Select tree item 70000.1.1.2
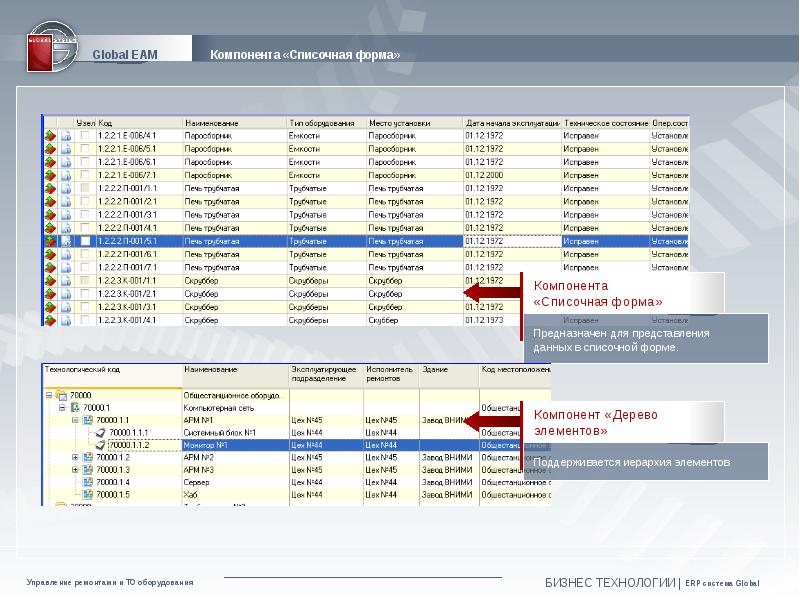 129,445
